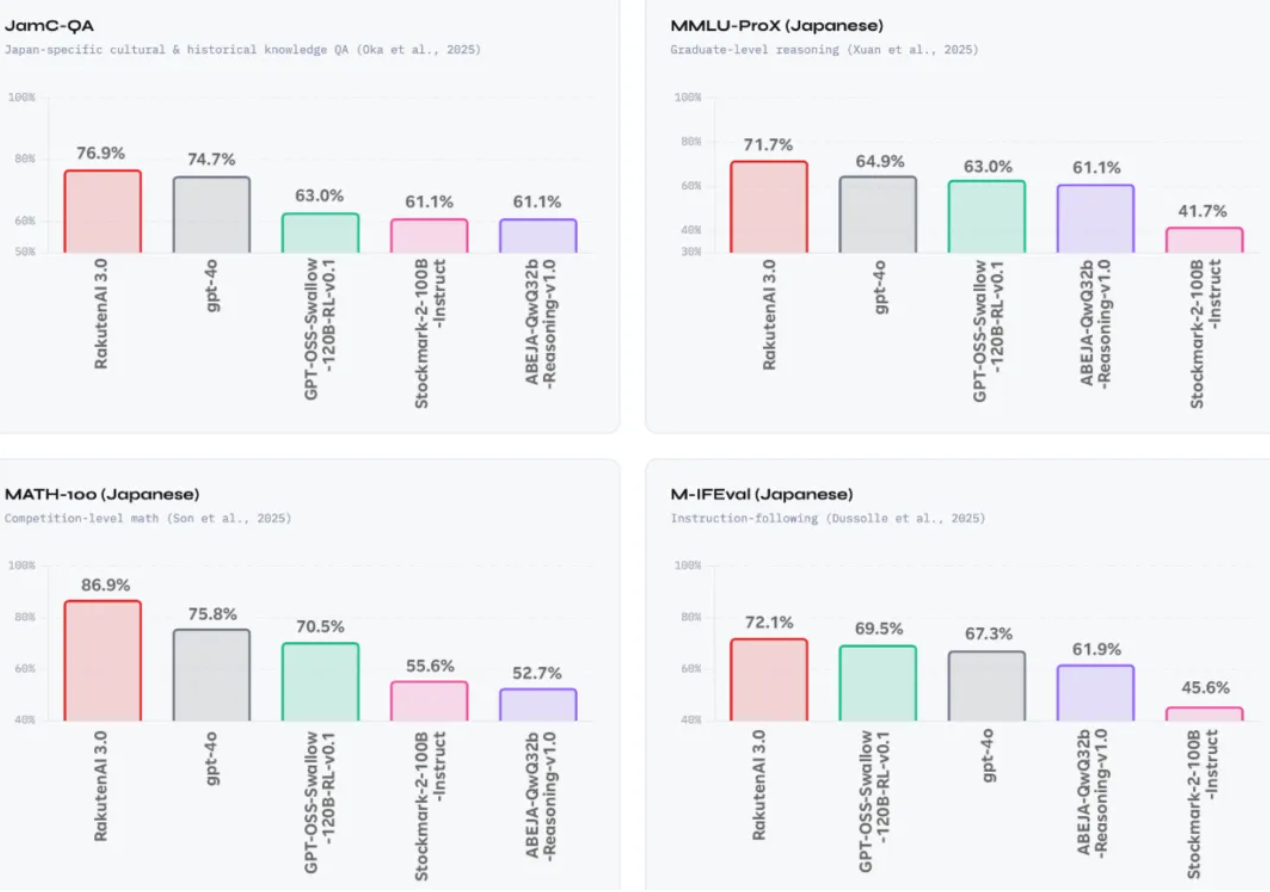Click the 41.7% Stockmark bar in MMLU-ProX
Screen dimensions: 1270x892
pyautogui.click(x=1204, y=240)
